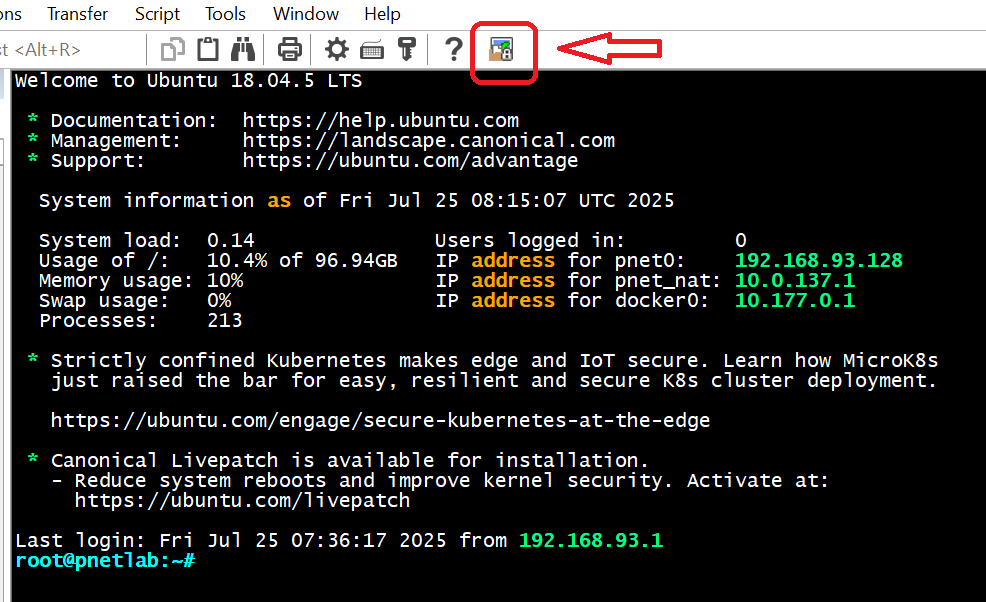
Task: Open Find using the binoculars icon
Action: pyautogui.click(x=243, y=49)
